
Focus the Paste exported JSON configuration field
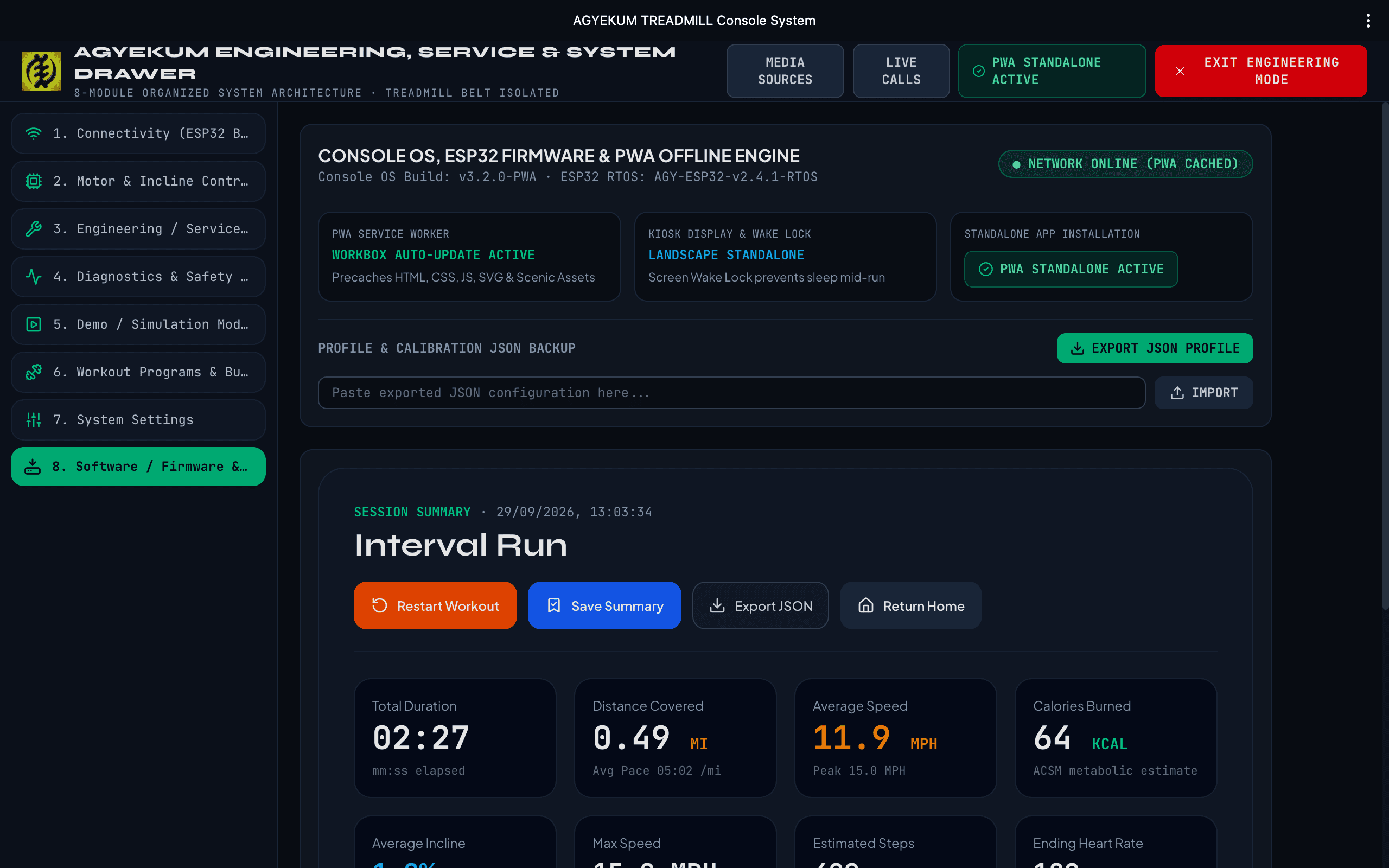tap(731, 393)
